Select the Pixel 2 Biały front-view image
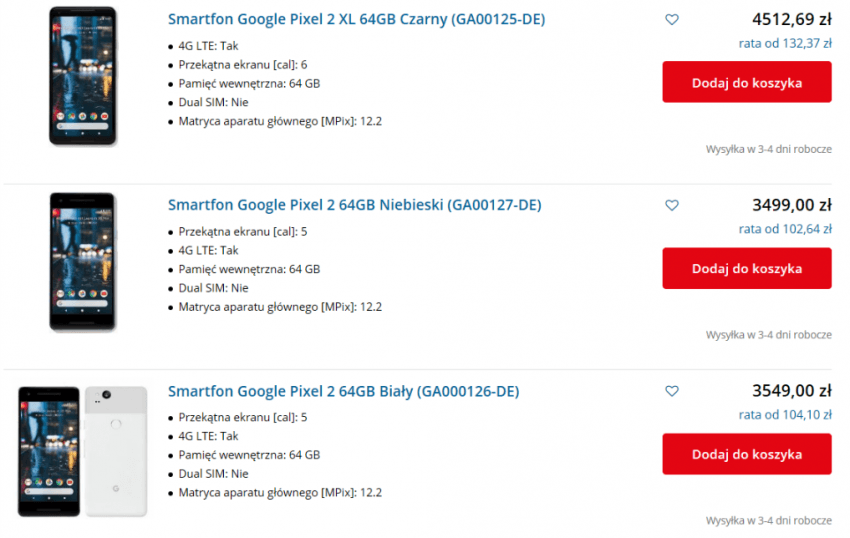Screen dimensions: 850x538 [x=49, y=451]
